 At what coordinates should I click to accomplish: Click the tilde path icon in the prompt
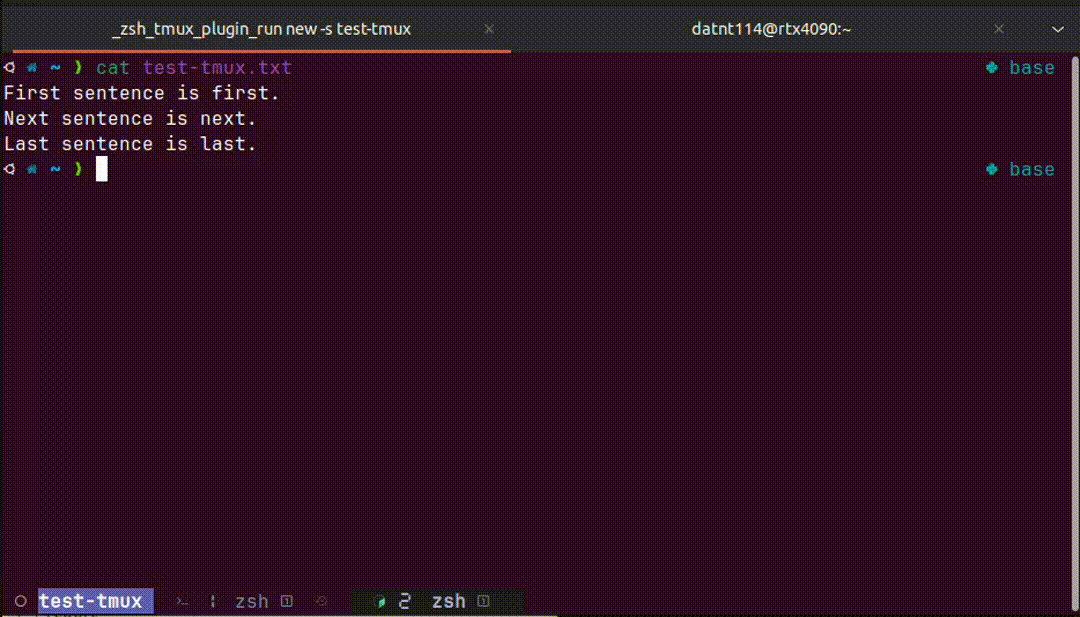pyautogui.click(x=55, y=67)
